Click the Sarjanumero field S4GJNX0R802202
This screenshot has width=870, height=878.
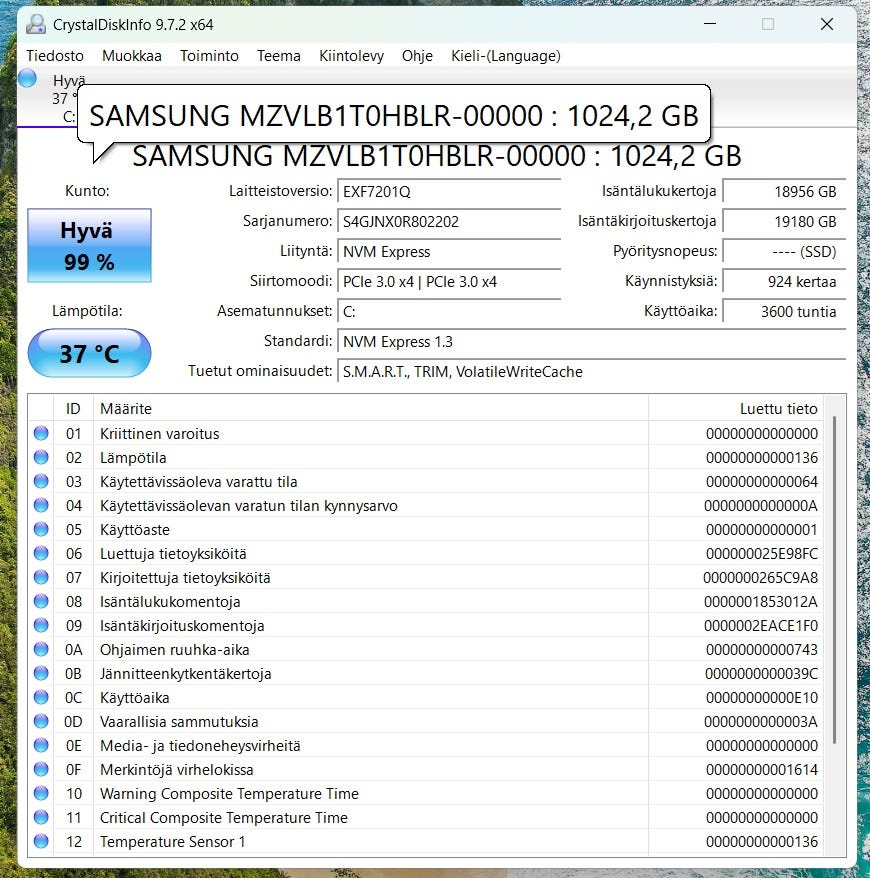[x=449, y=222]
